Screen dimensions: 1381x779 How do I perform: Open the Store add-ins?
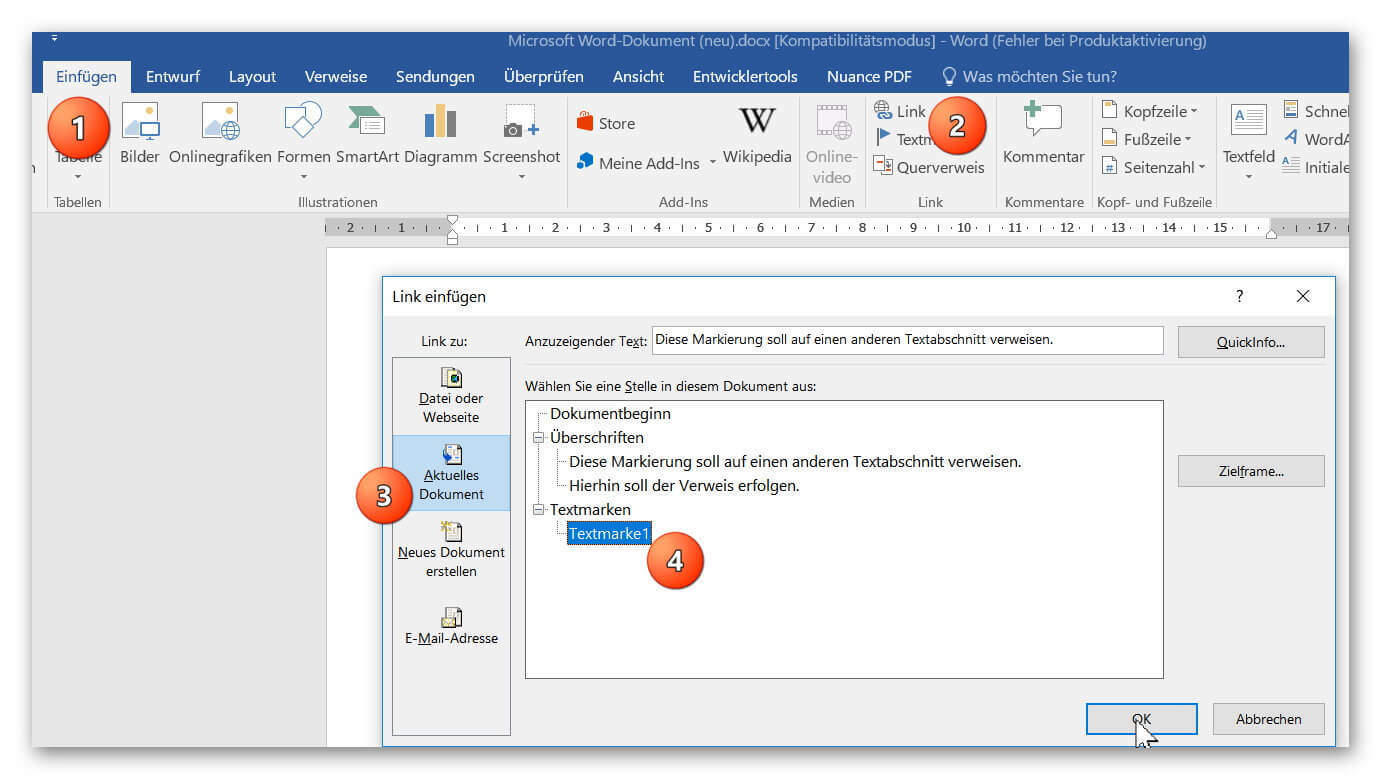click(606, 123)
